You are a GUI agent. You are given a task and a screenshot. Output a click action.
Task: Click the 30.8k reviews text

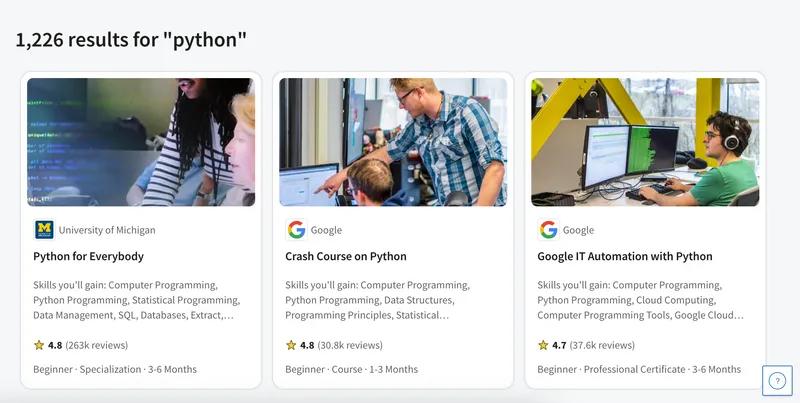[350, 345]
